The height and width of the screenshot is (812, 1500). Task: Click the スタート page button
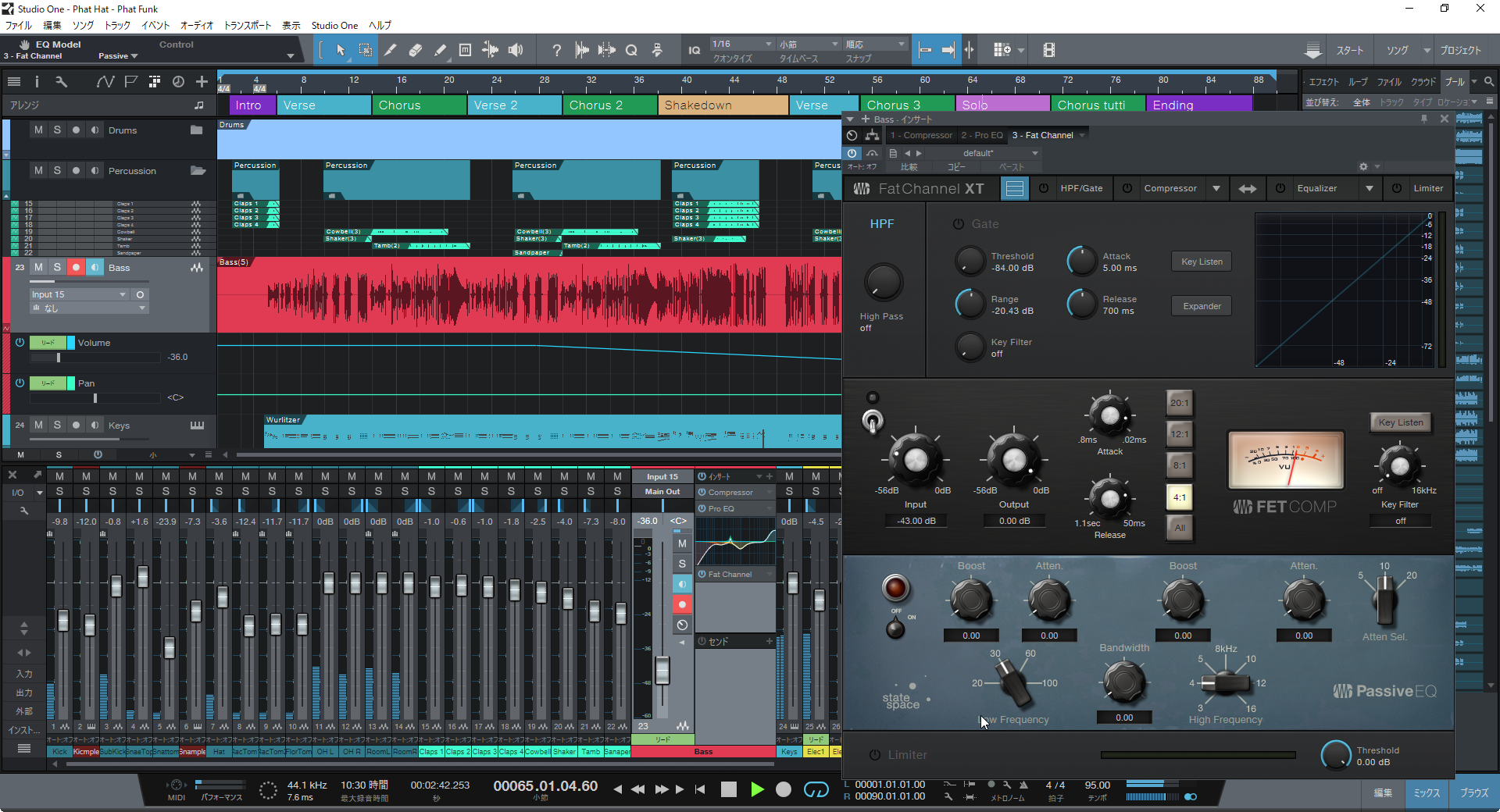1349,50
